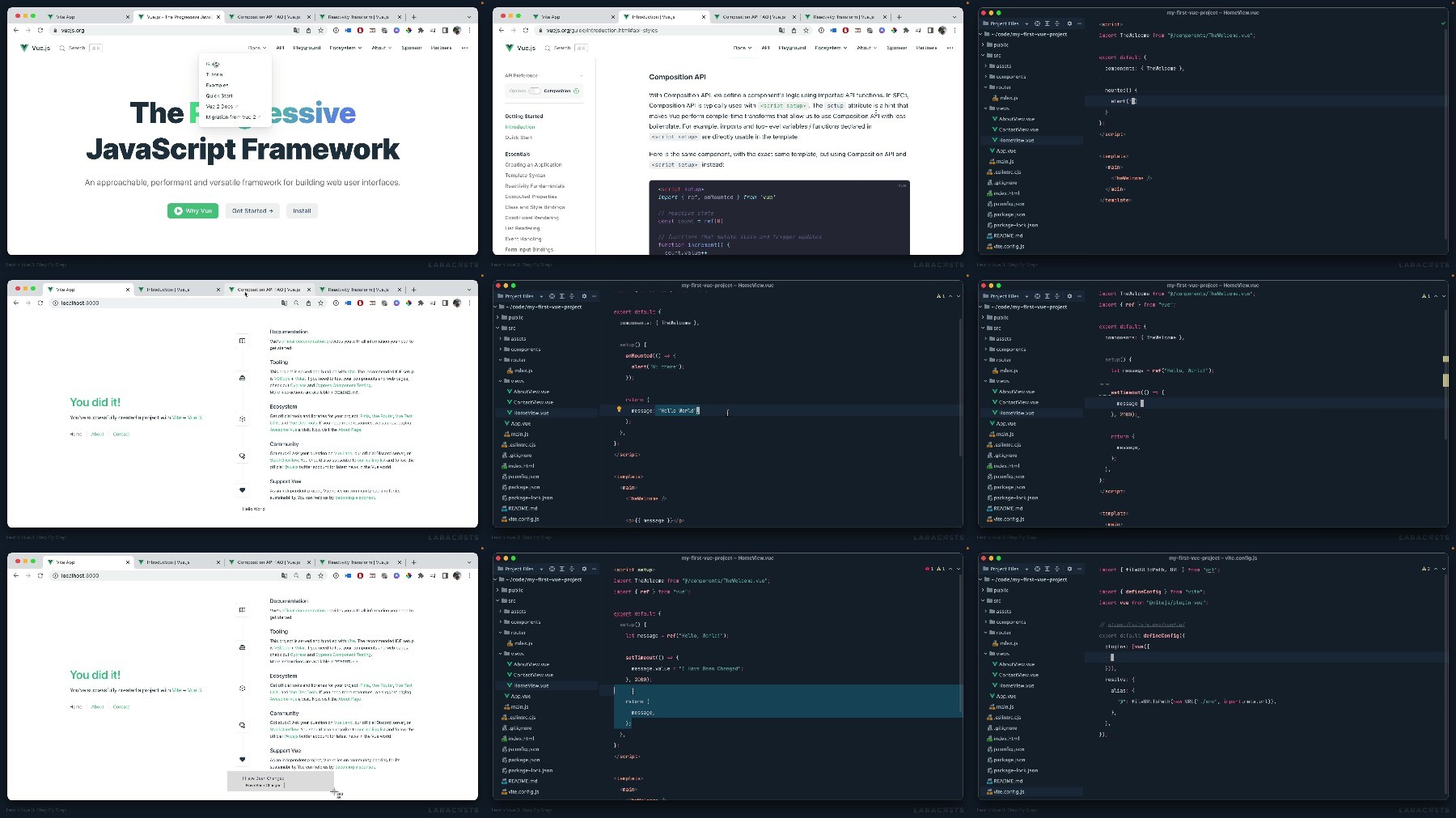Open README.md in script setup editor tree
Screen dimensions: 1456x818
tap(523, 781)
